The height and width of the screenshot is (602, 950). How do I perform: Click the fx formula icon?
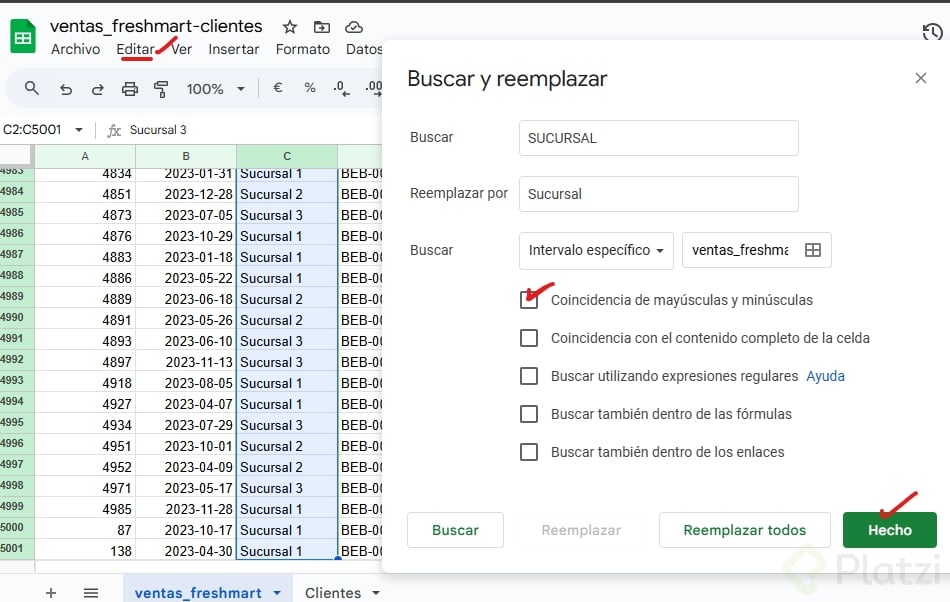click(x=114, y=130)
